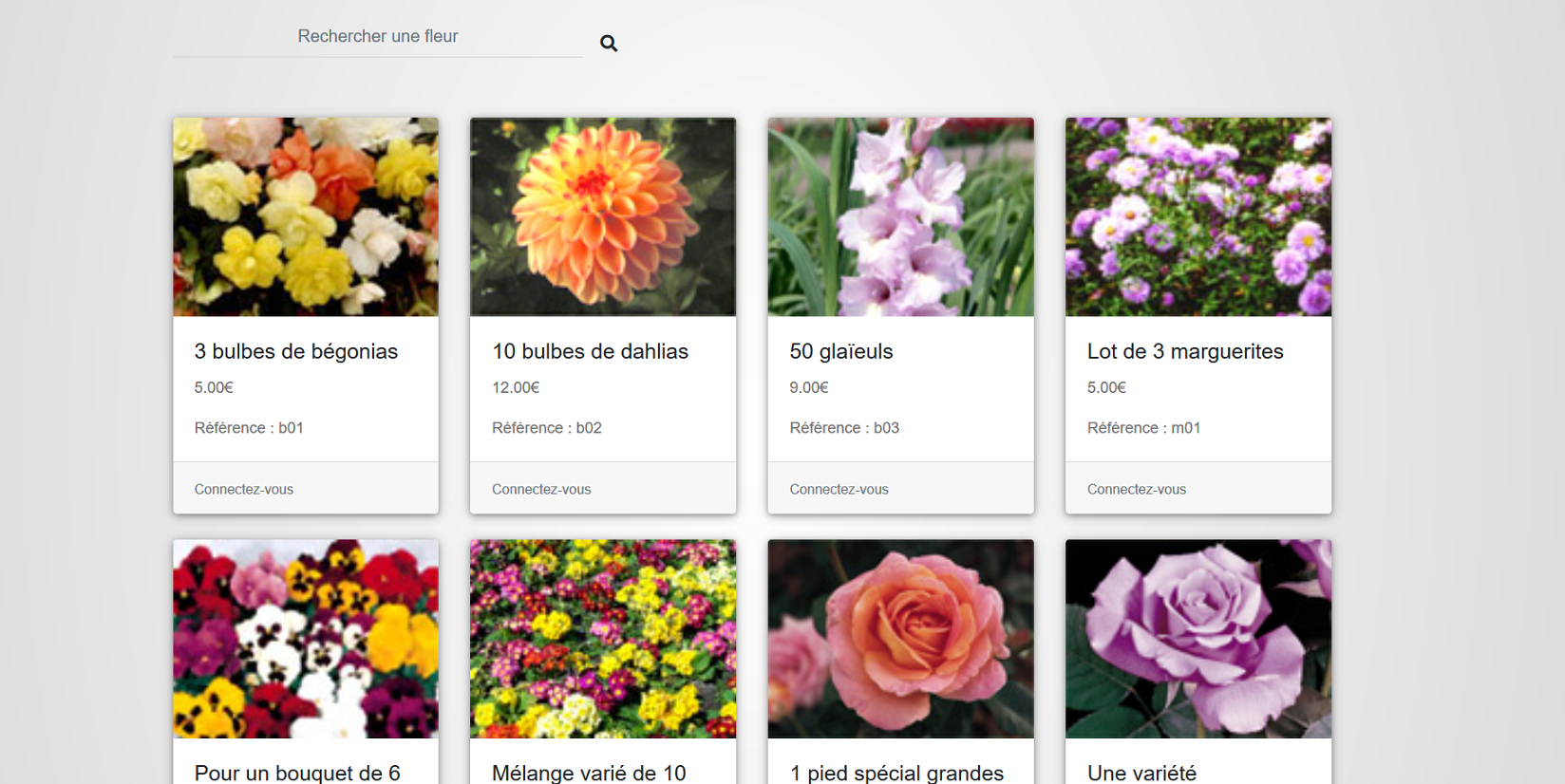
Task: Select the title '3 bulbes de bégonias'
Action: coord(296,351)
